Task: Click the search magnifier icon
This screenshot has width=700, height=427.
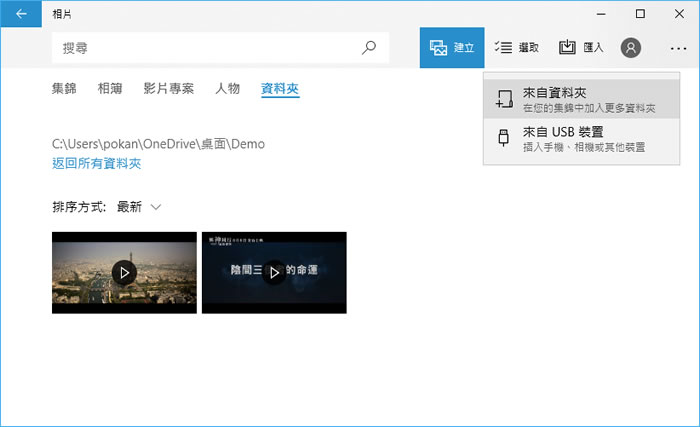Action: pyautogui.click(x=369, y=47)
